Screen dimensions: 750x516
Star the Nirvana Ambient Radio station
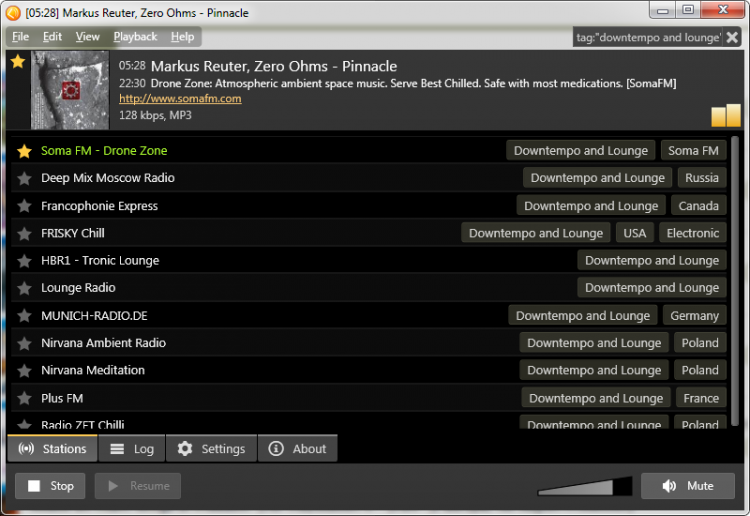24,343
